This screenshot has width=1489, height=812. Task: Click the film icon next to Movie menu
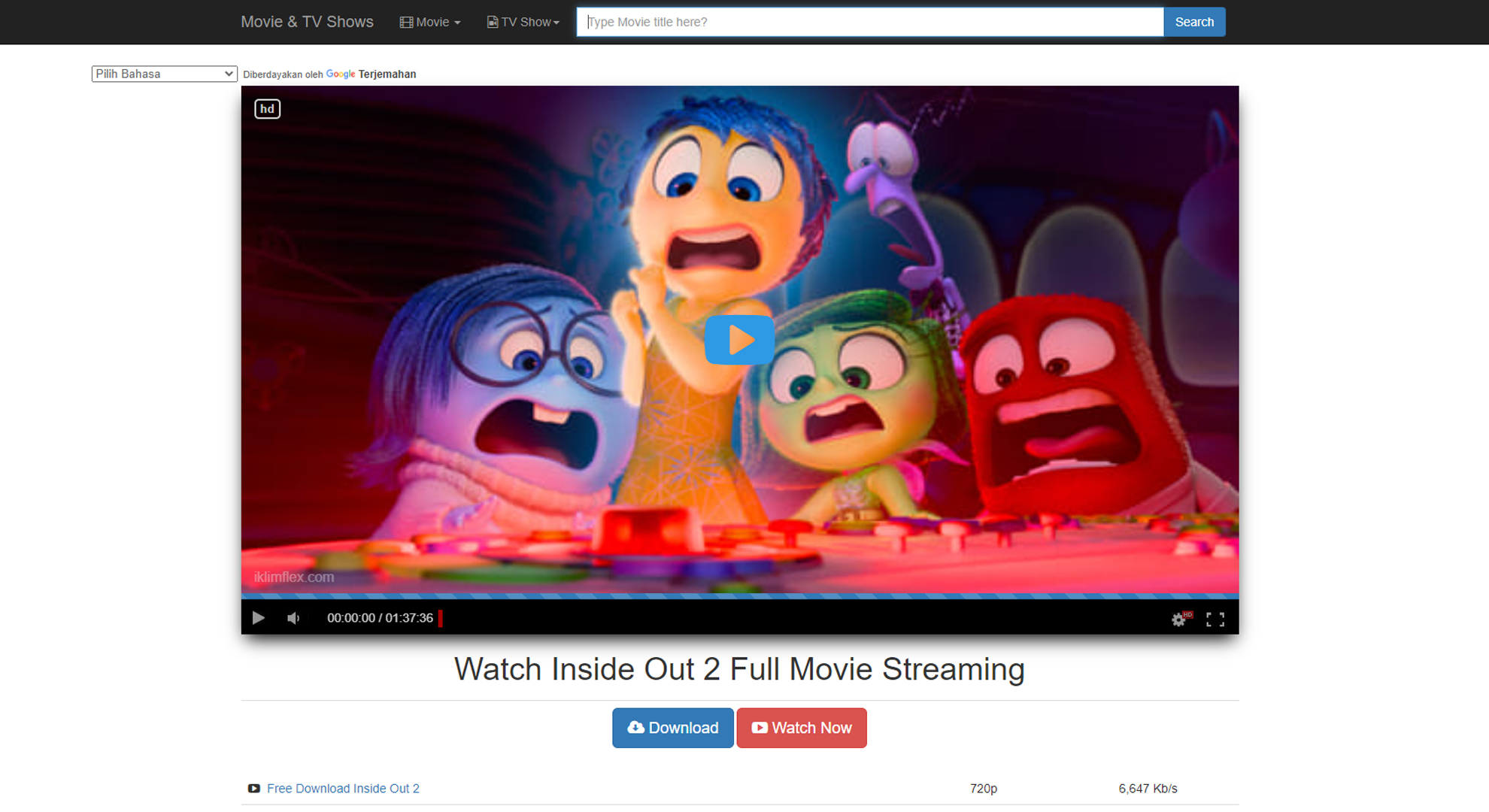tap(406, 23)
